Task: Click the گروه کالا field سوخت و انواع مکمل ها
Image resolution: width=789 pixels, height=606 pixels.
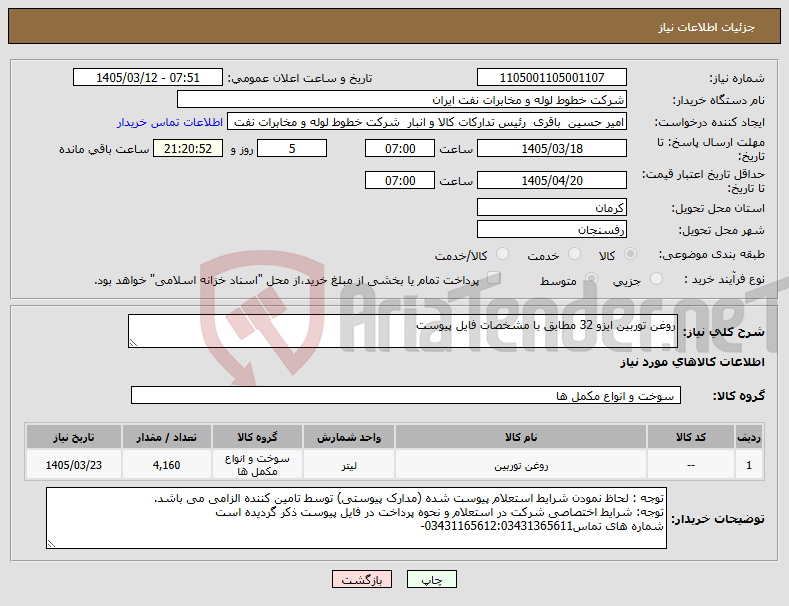Action: pos(406,396)
